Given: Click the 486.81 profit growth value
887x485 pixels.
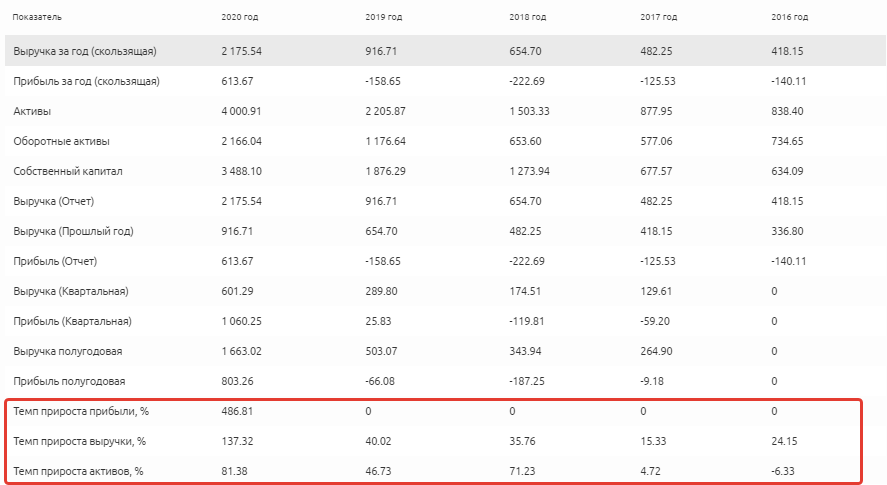Looking at the screenshot, I should coord(236,411).
